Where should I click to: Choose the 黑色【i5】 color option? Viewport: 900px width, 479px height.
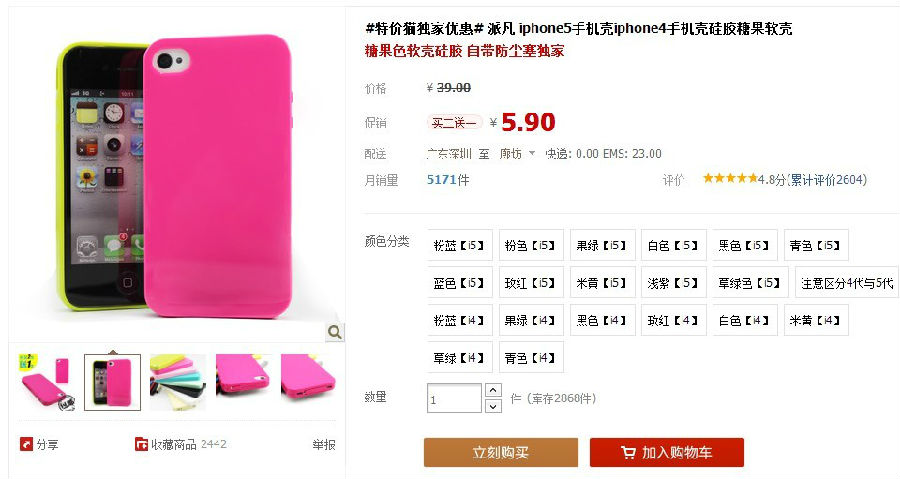pos(744,246)
